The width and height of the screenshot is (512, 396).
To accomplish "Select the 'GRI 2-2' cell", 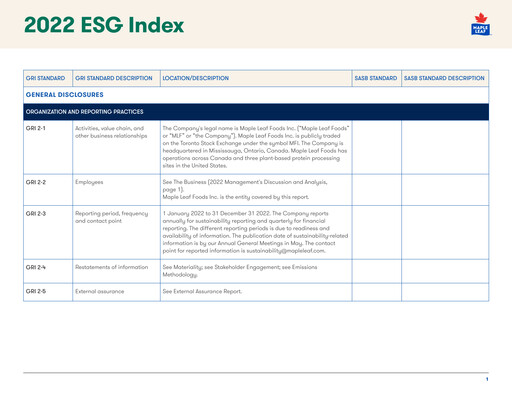I will [x=48, y=190].
